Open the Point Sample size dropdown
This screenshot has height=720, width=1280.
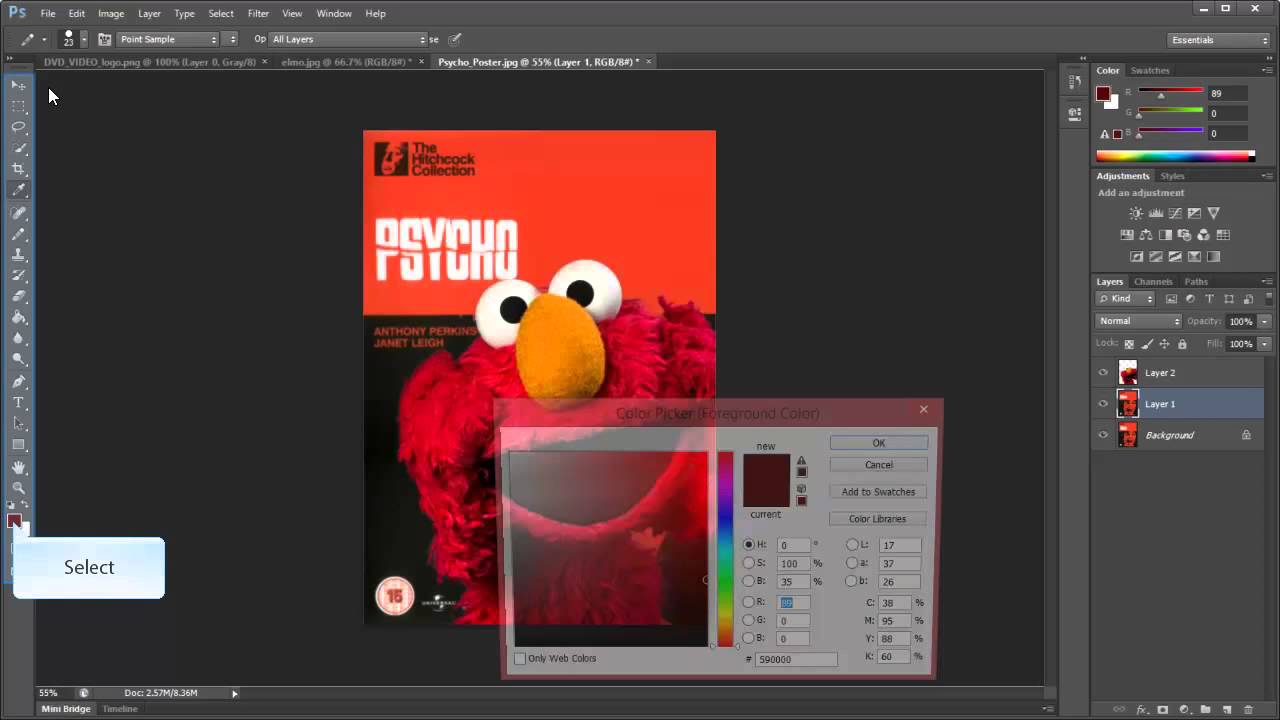point(169,39)
